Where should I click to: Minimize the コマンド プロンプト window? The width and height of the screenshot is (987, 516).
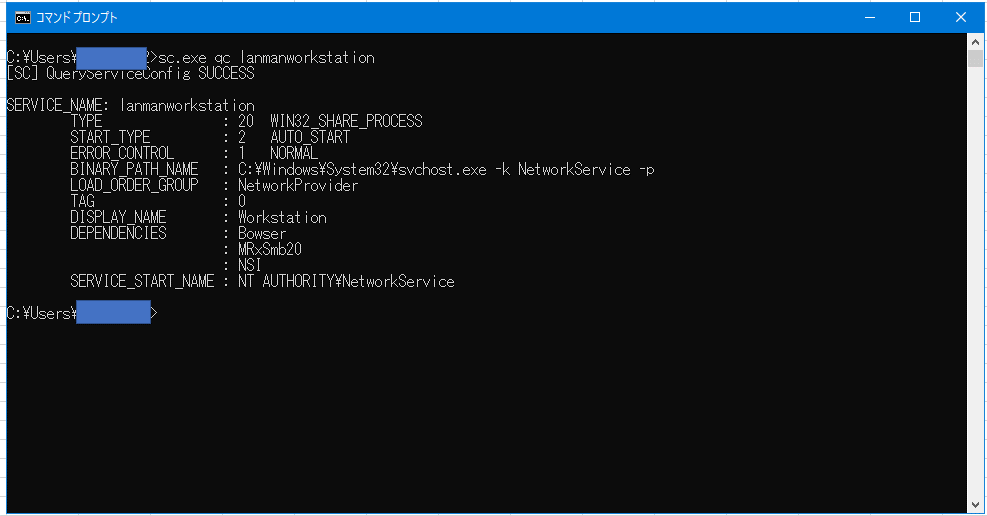click(x=870, y=18)
